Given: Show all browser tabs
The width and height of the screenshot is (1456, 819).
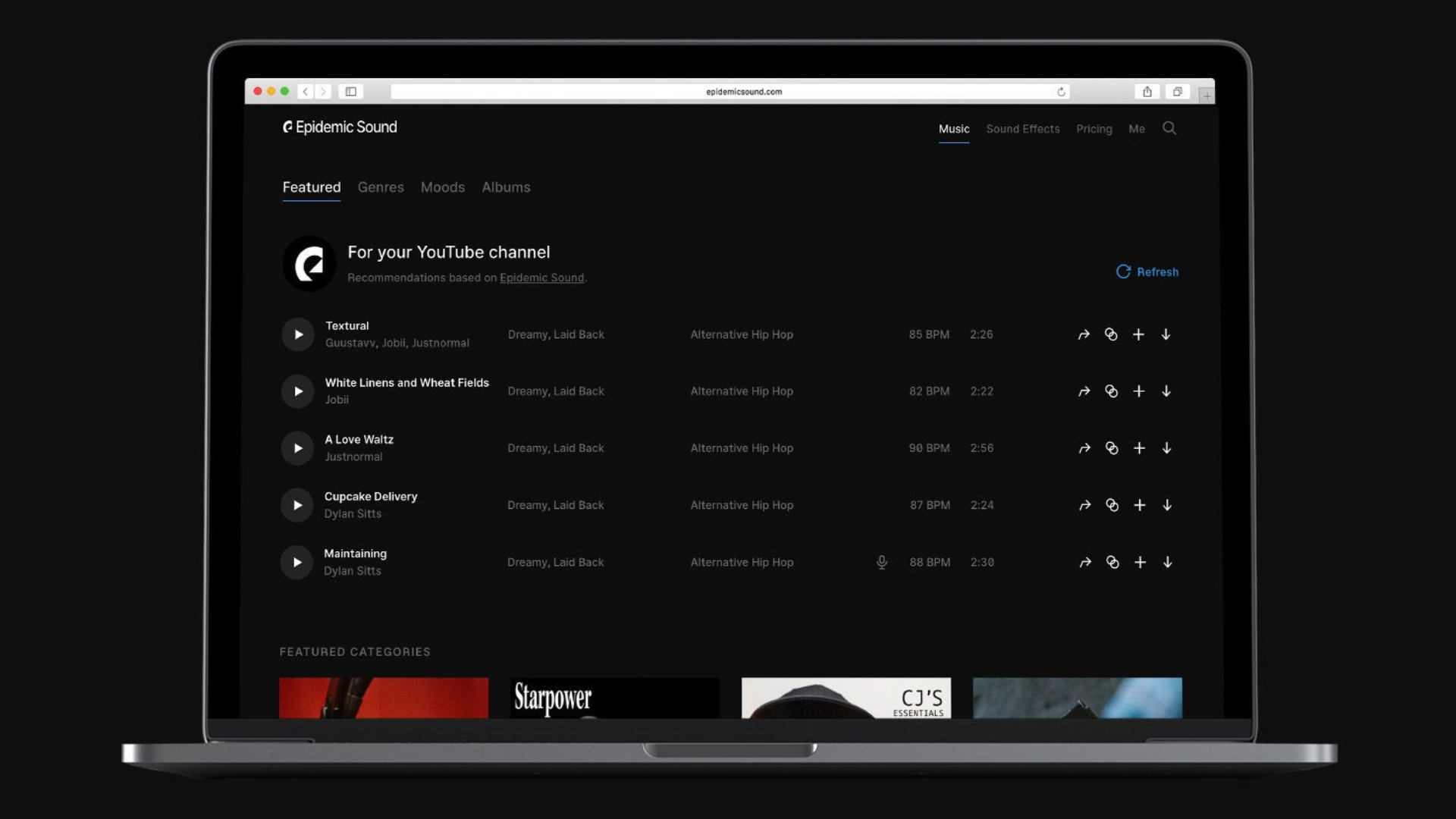Looking at the screenshot, I should coord(1178,92).
